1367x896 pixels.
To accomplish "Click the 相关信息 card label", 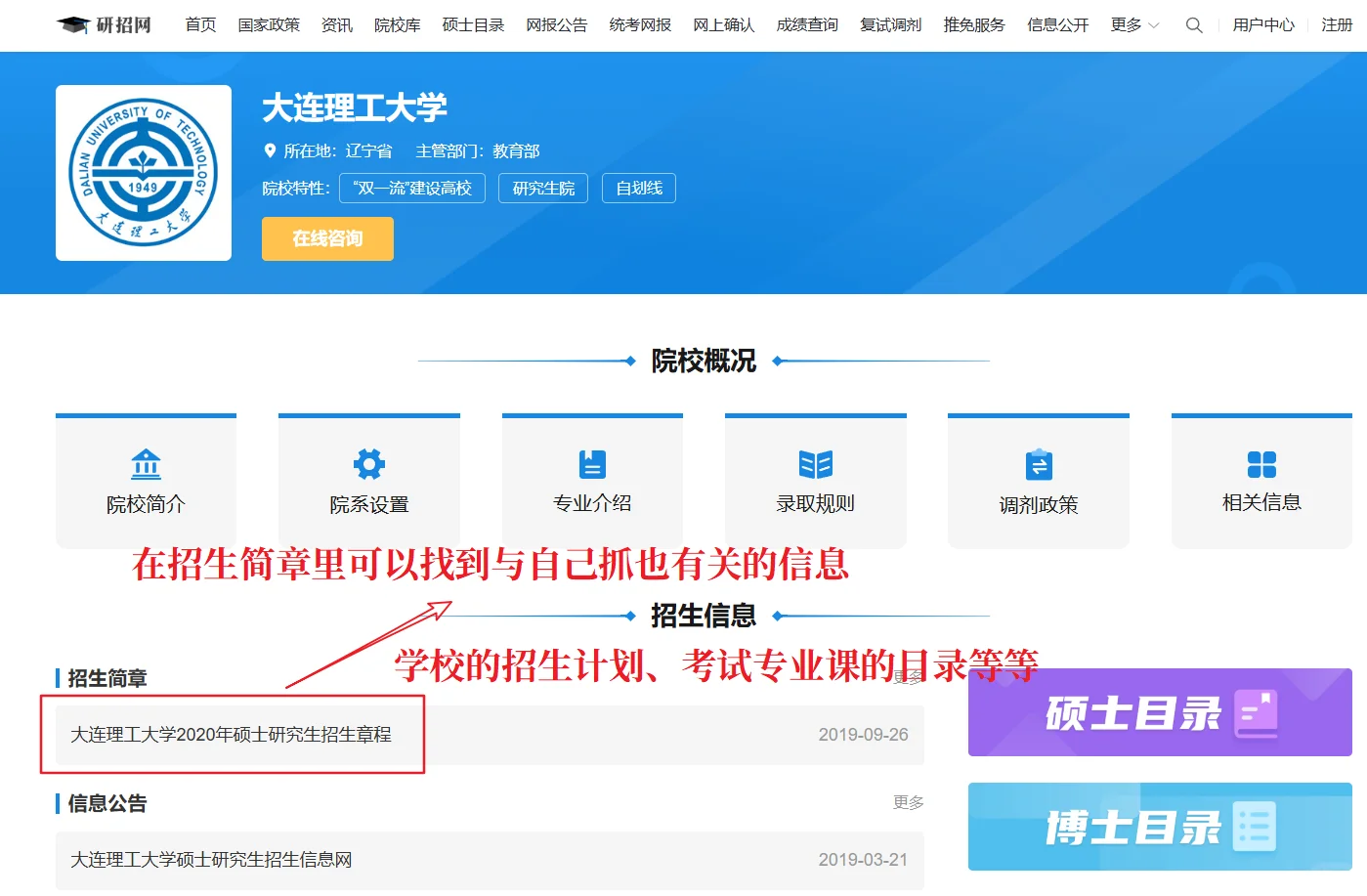I will (x=1261, y=502).
